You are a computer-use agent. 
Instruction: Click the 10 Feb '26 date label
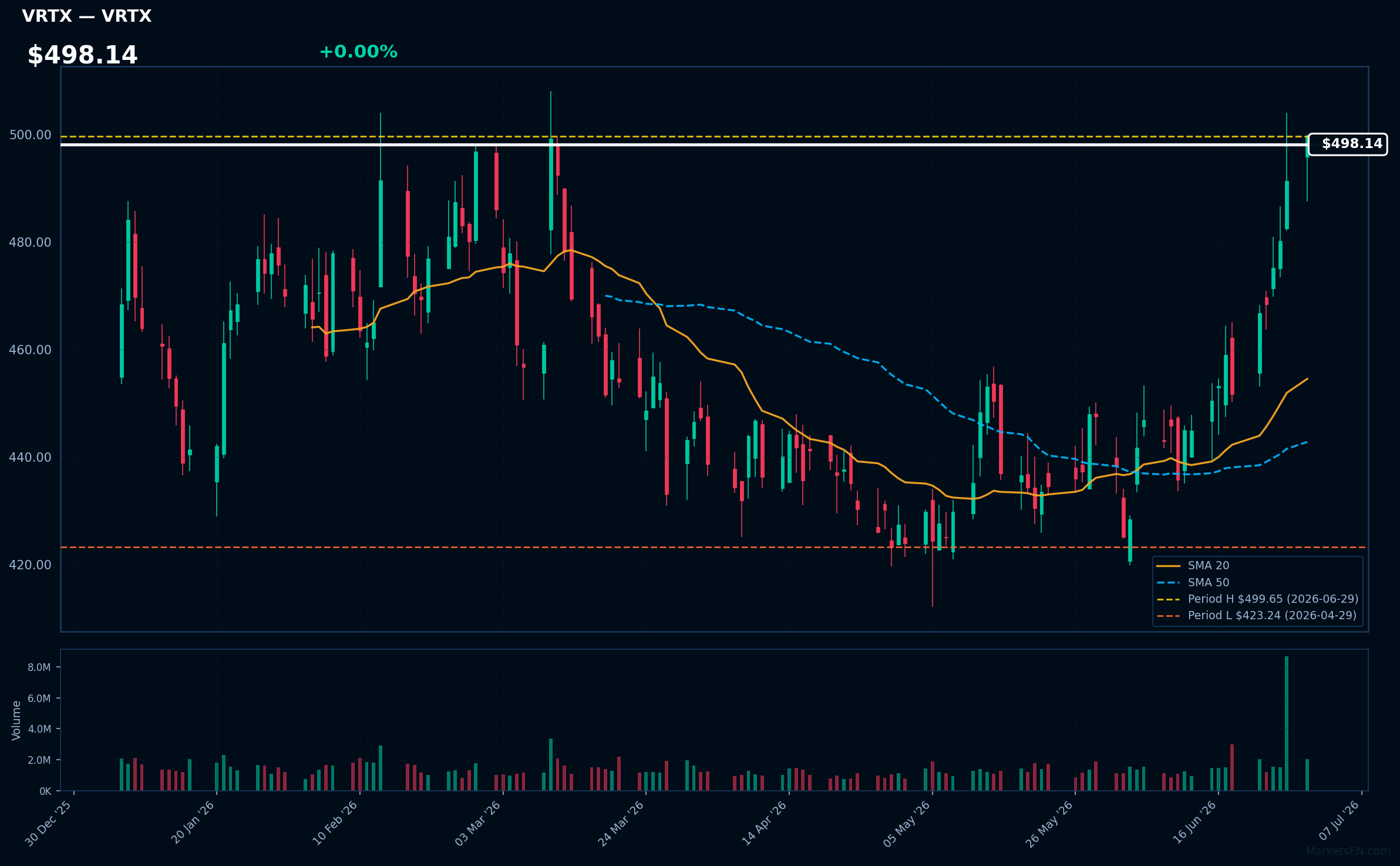click(x=335, y=823)
